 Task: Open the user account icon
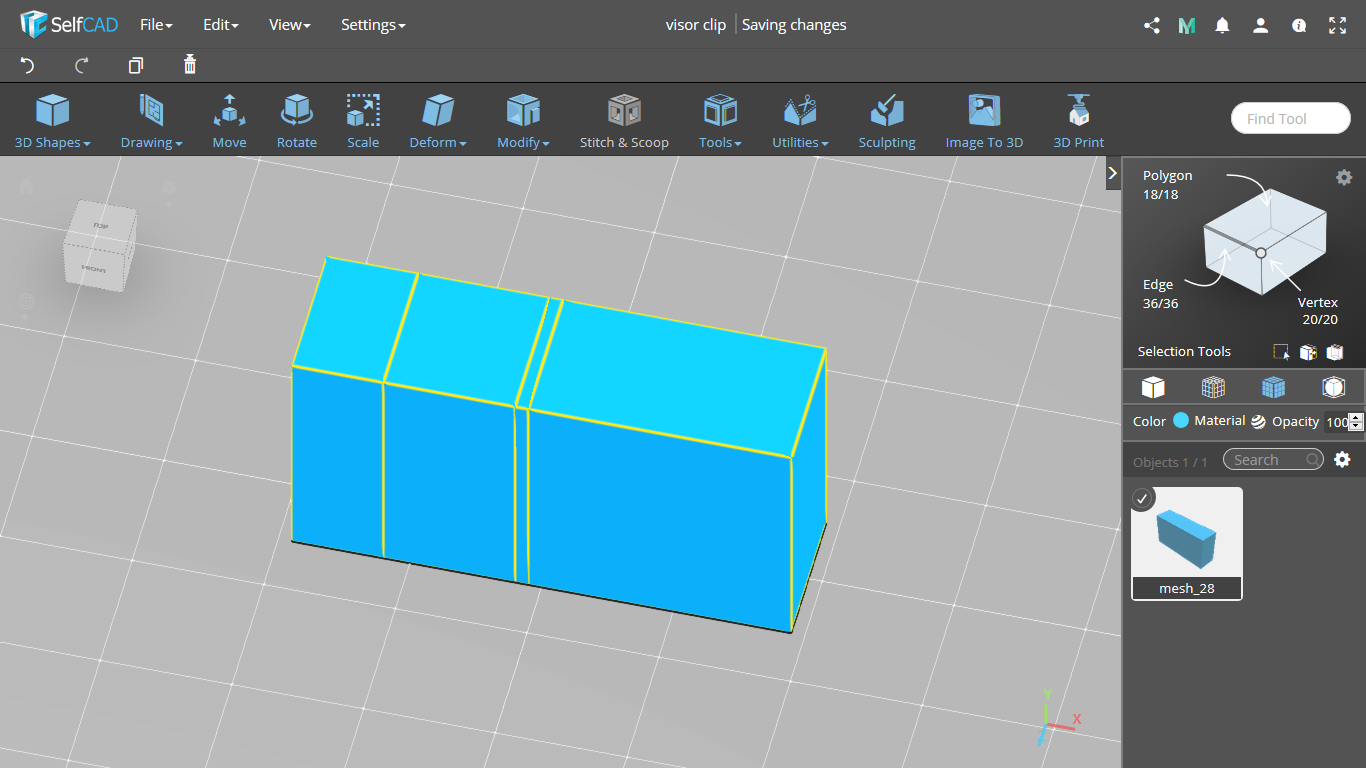1261,26
